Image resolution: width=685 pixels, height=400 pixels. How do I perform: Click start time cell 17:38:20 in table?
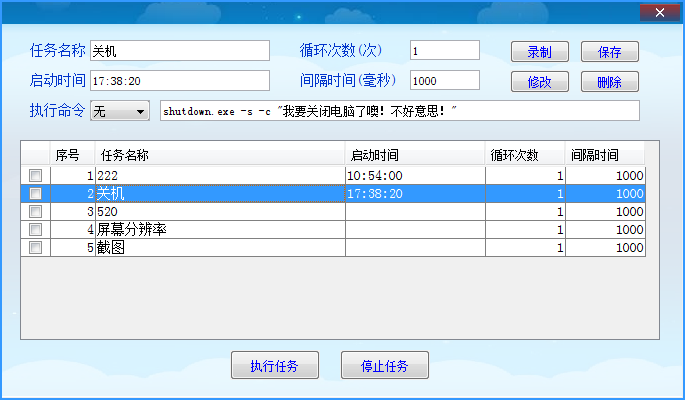point(415,193)
